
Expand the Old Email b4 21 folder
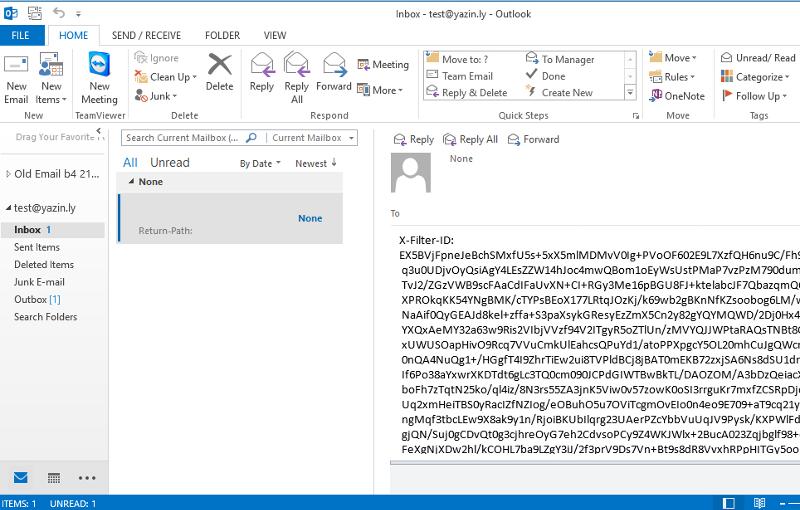8,174
